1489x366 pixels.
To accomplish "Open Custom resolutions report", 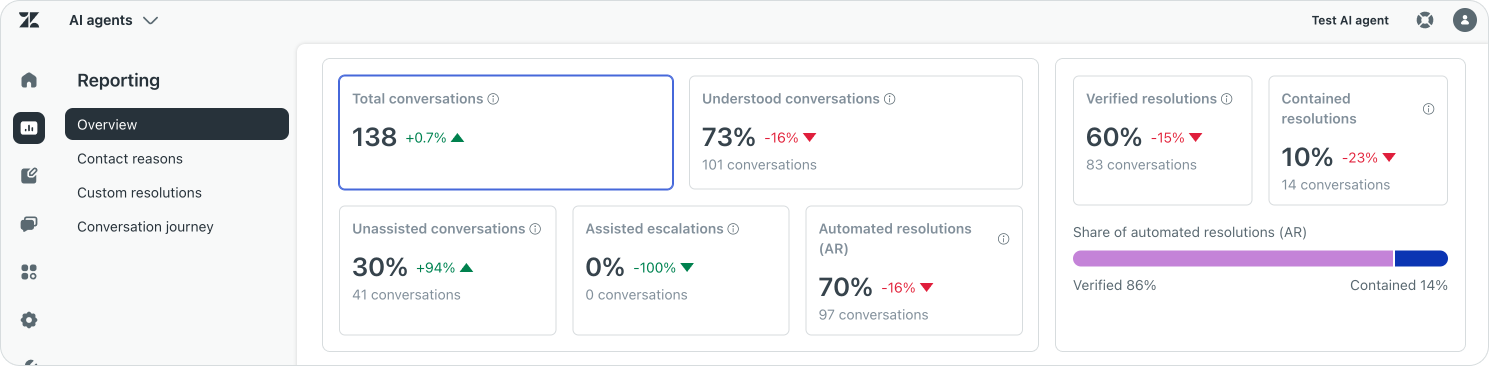I will tap(139, 193).
